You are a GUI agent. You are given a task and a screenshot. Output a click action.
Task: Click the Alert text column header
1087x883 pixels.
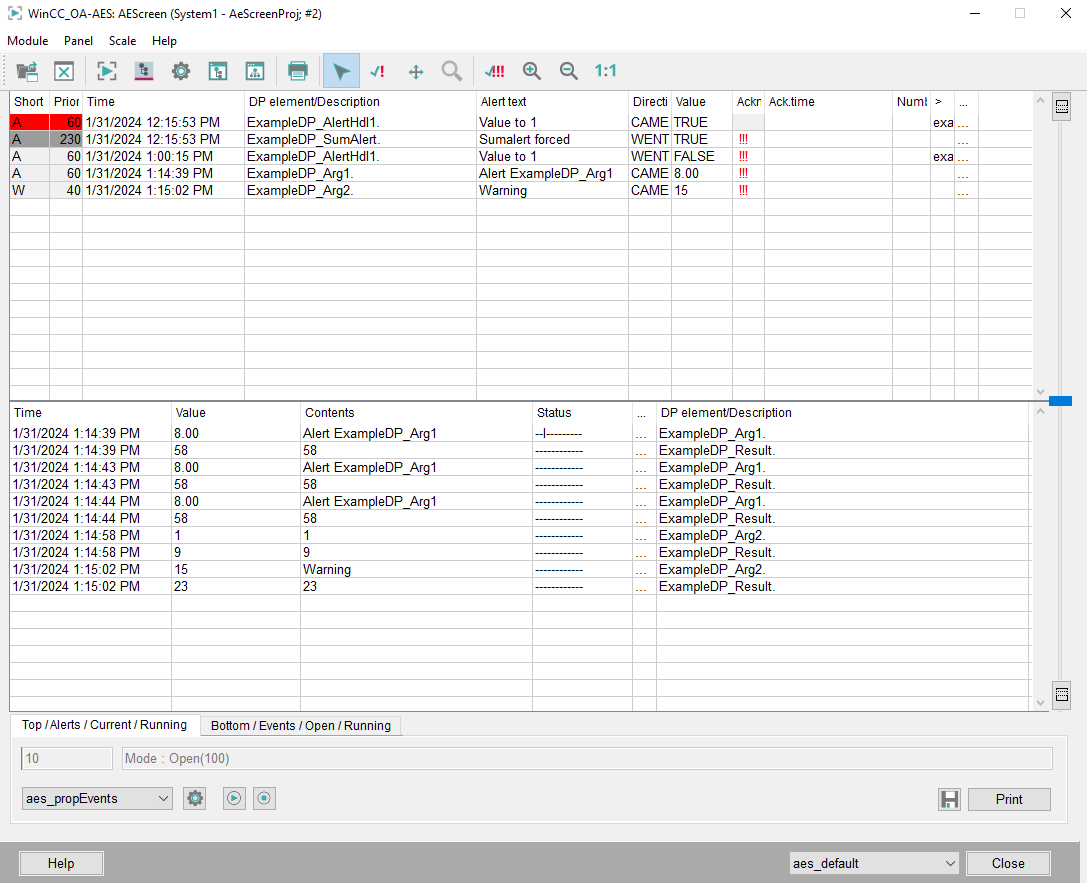tap(503, 102)
